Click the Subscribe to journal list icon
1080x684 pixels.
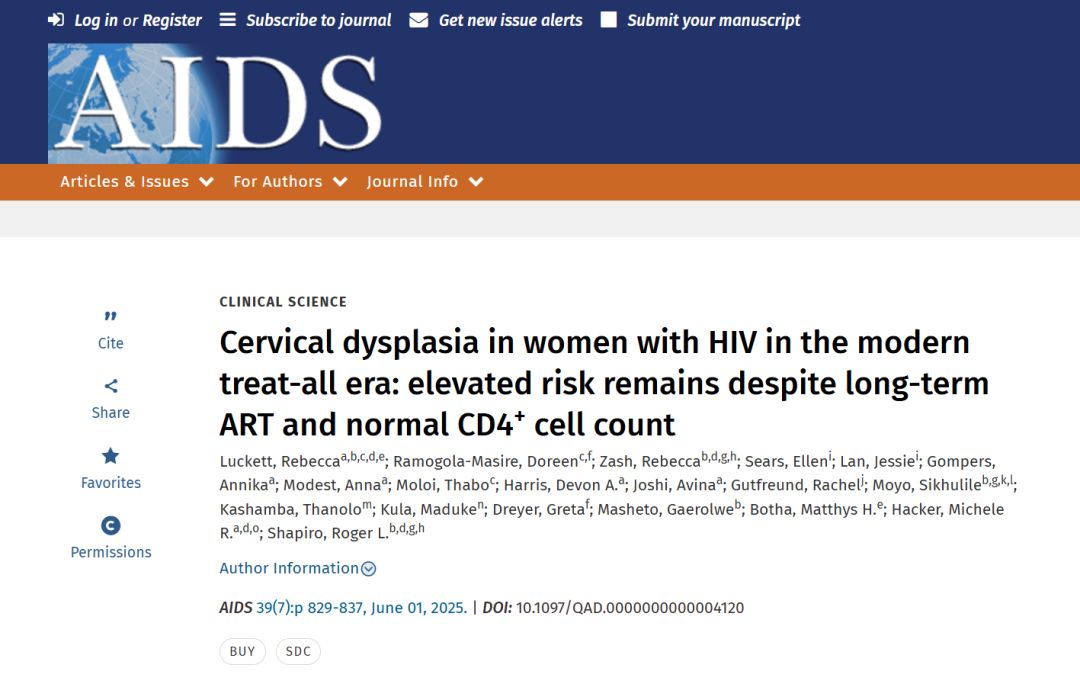(227, 20)
